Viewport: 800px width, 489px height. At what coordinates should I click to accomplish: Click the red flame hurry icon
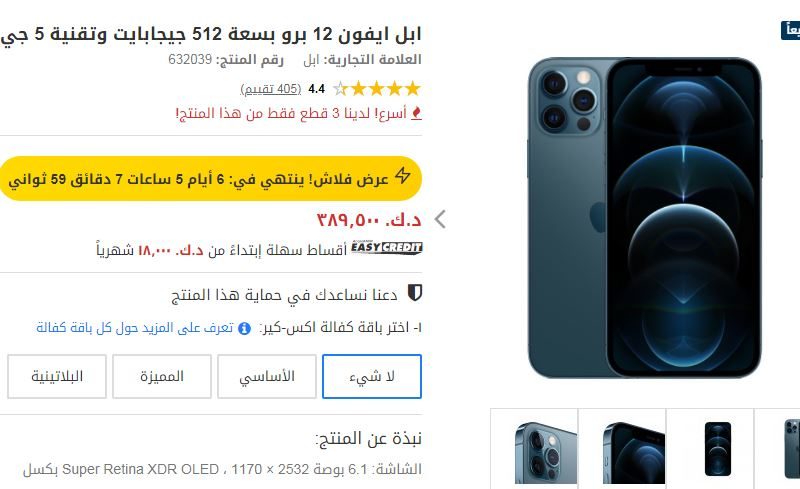[417, 113]
